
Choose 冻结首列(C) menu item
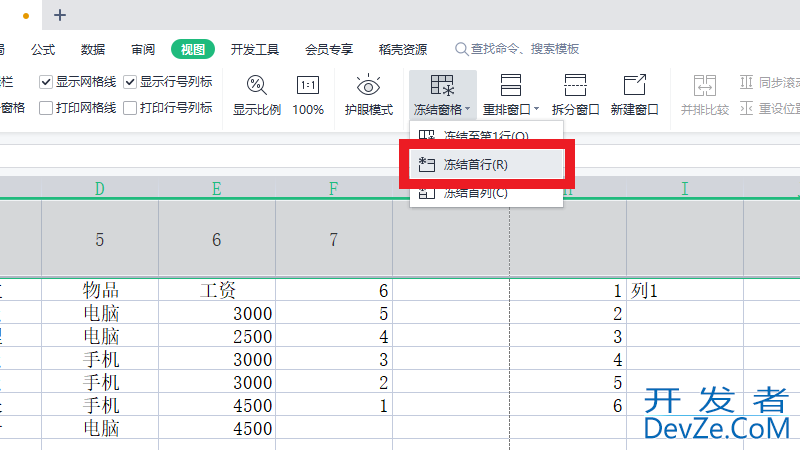pyautogui.click(x=486, y=195)
